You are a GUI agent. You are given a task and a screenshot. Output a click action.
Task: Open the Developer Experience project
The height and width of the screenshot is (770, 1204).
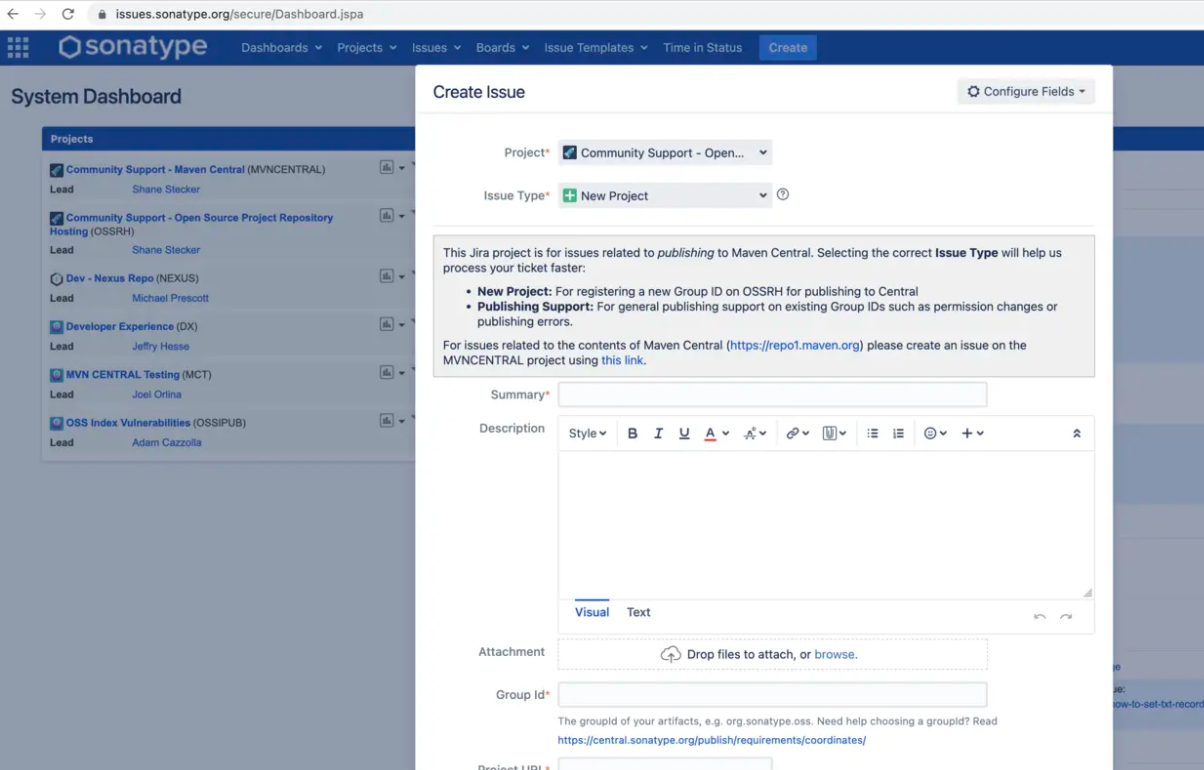pos(119,326)
